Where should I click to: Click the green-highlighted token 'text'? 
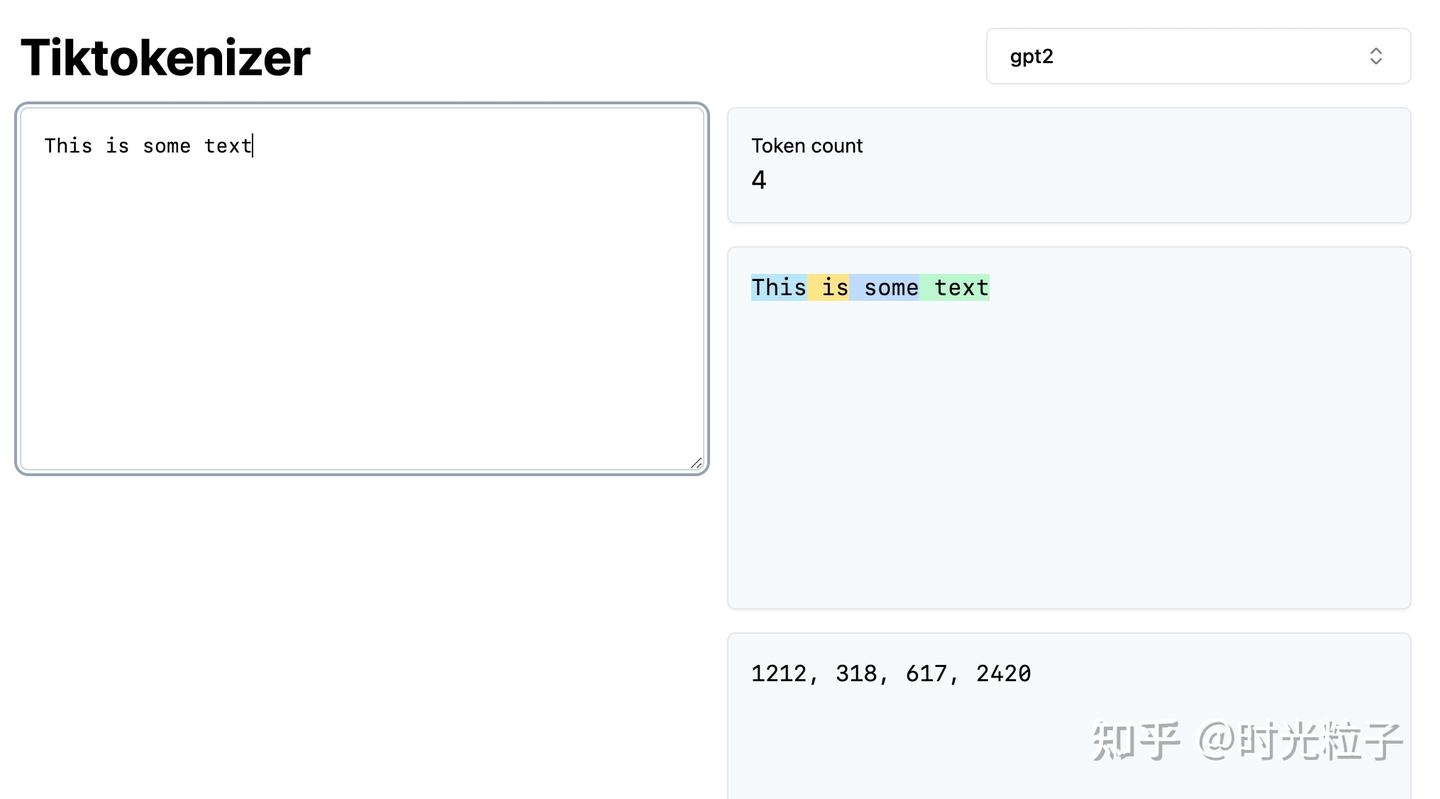955,287
